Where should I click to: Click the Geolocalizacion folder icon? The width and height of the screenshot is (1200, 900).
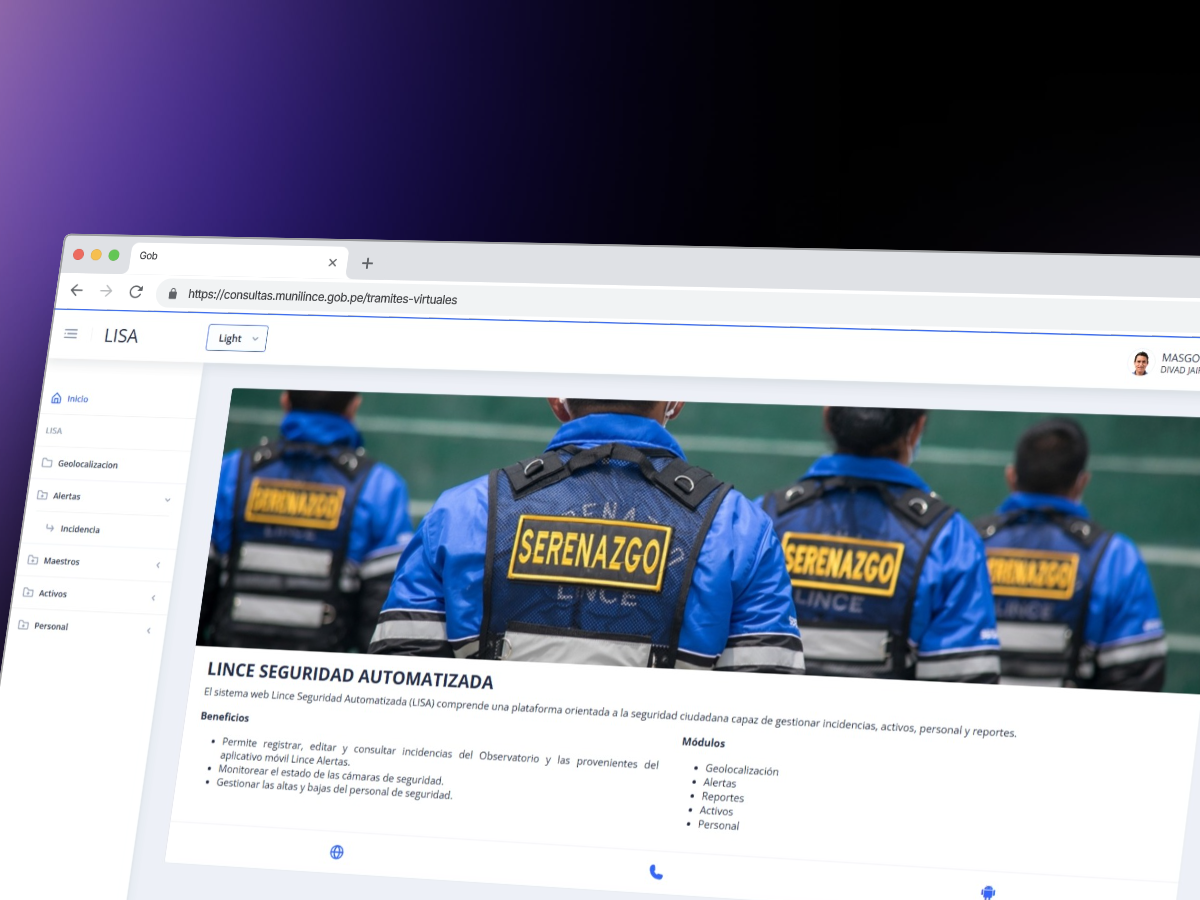click(47, 462)
